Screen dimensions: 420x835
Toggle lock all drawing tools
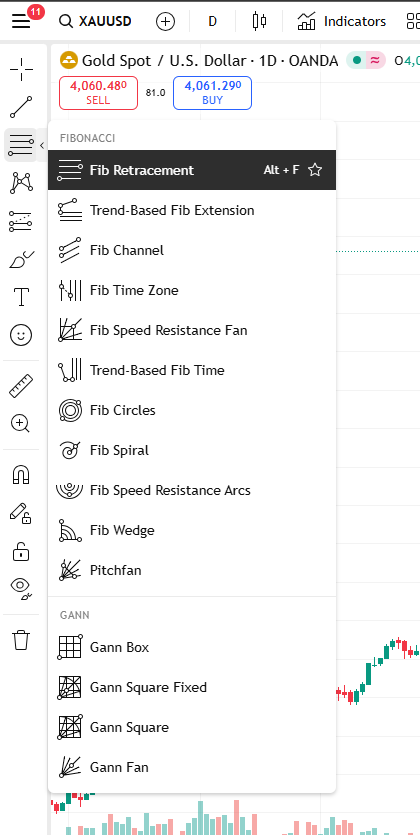[x=21, y=551]
